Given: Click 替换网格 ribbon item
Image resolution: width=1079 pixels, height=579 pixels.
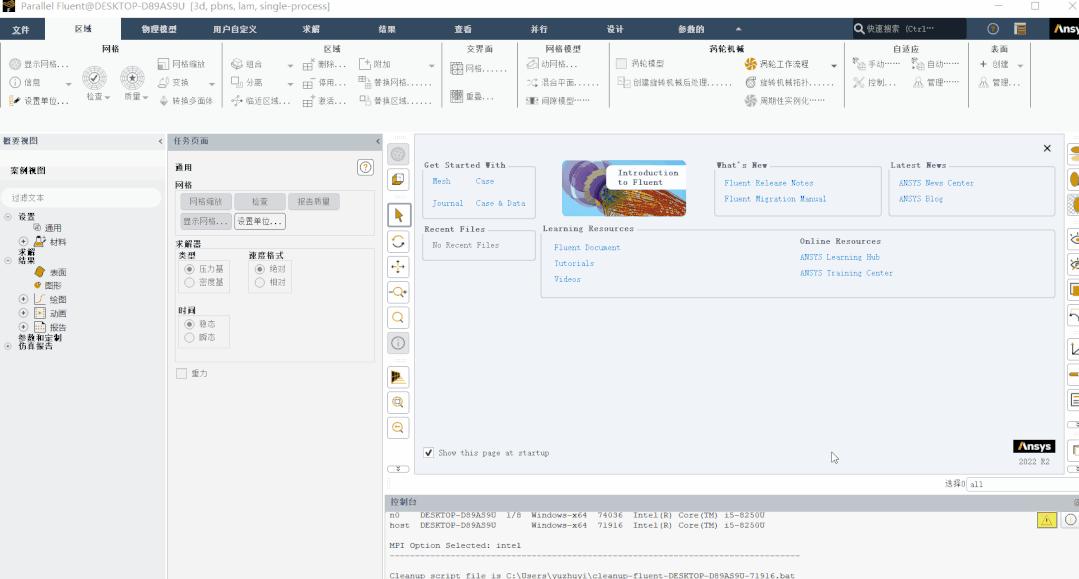Looking at the screenshot, I should (395, 82).
